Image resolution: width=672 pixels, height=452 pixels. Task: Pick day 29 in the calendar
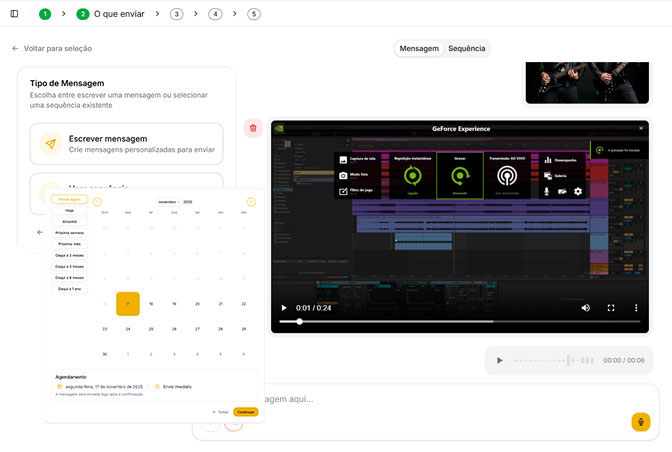click(243, 329)
